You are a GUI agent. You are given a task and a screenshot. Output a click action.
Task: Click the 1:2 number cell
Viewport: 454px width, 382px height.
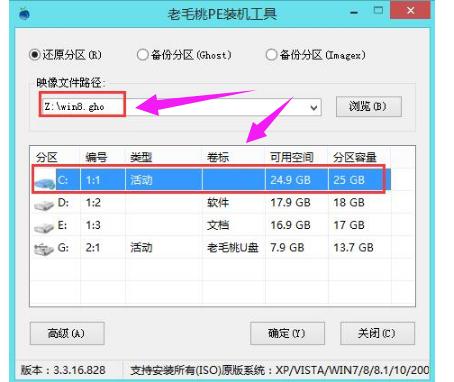pyautogui.click(x=93, y=202)
